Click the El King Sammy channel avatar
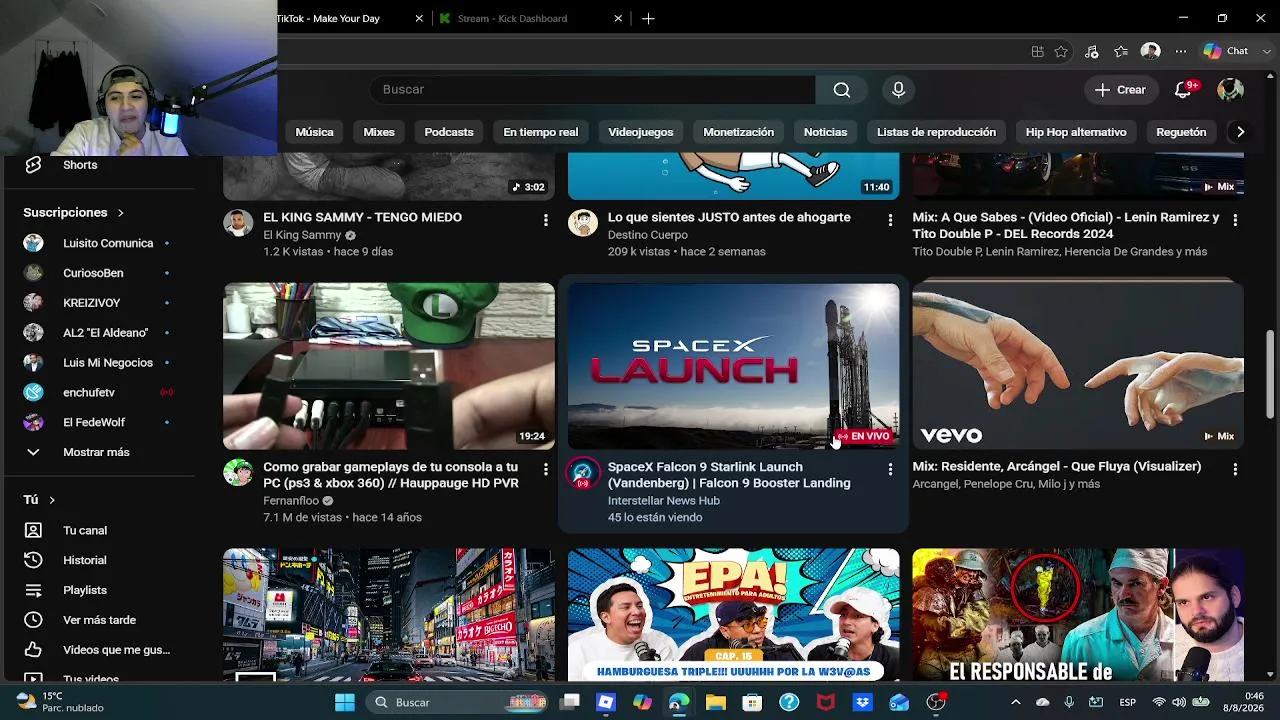This screenshot has width=1280, height=720. pyautogui.click(x=238, y=223)
